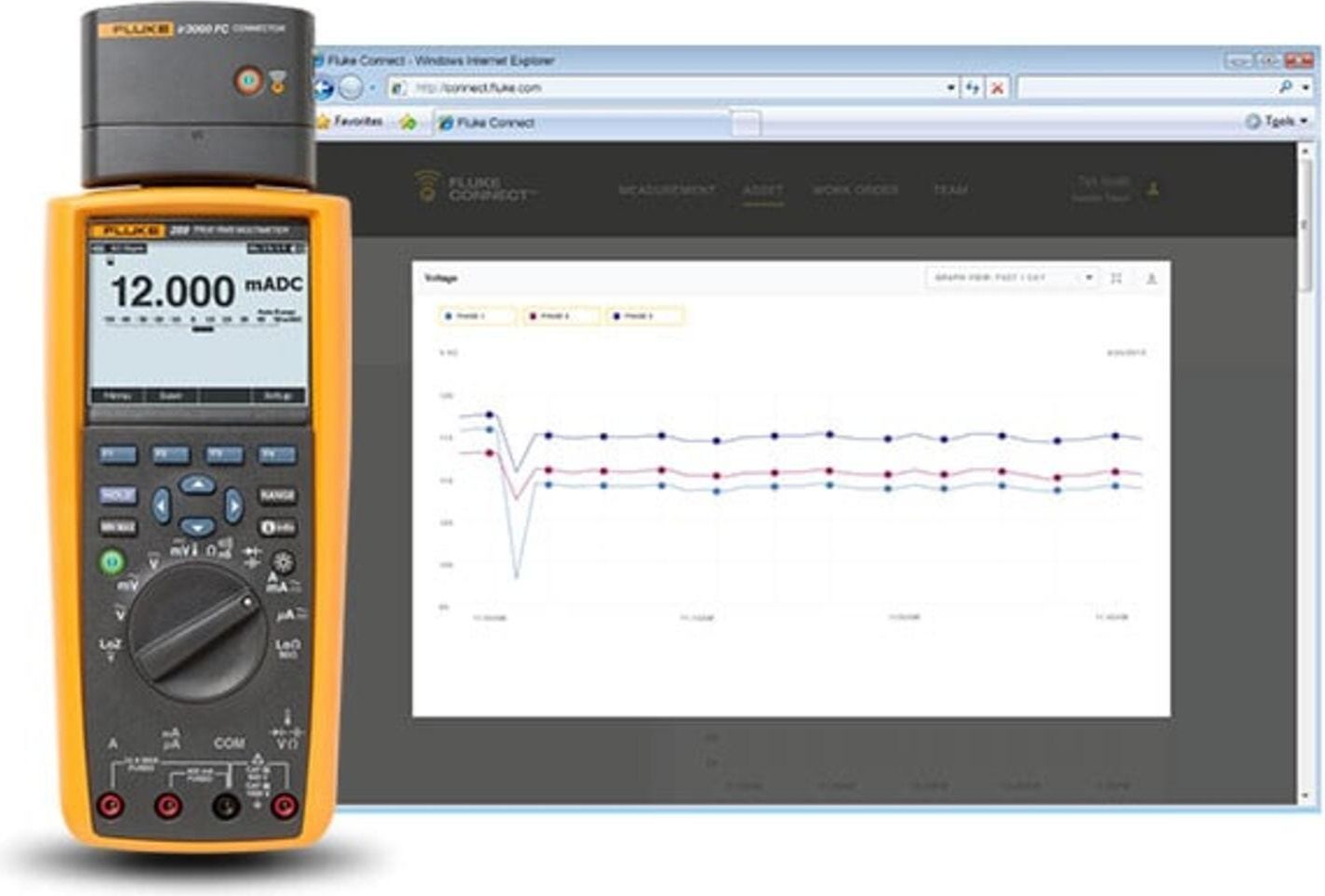Click the browser Forward arrow button
The height and width of the screenshot is (896, 1325).
pyautogui.click(x=351, y=88)
